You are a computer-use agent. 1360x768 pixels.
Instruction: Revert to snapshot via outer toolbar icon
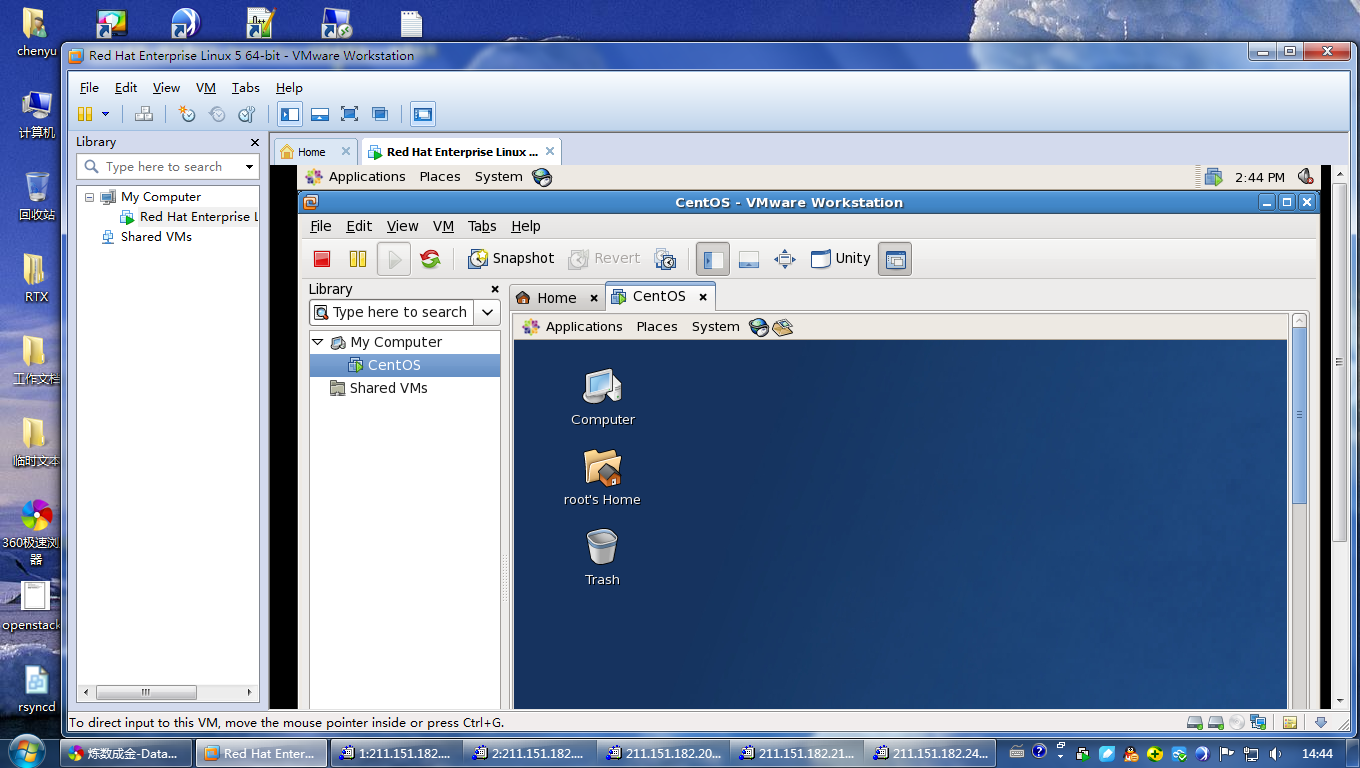(217, 114)
